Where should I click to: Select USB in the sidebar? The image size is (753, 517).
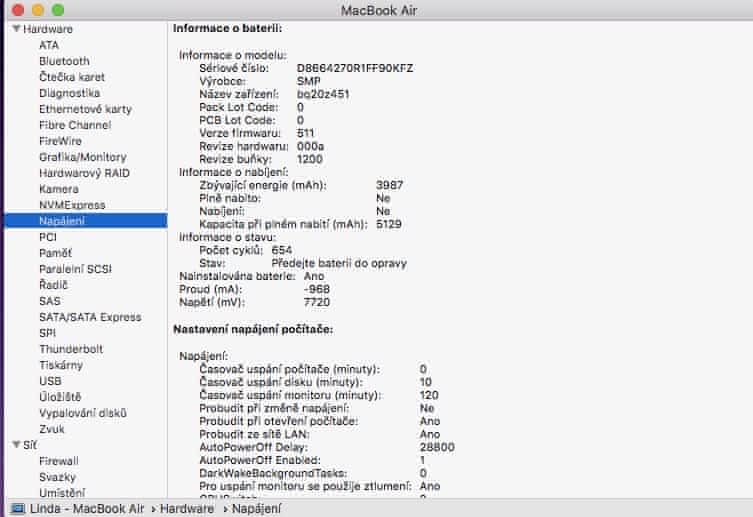pyautogui.click(x=50, y=381)
